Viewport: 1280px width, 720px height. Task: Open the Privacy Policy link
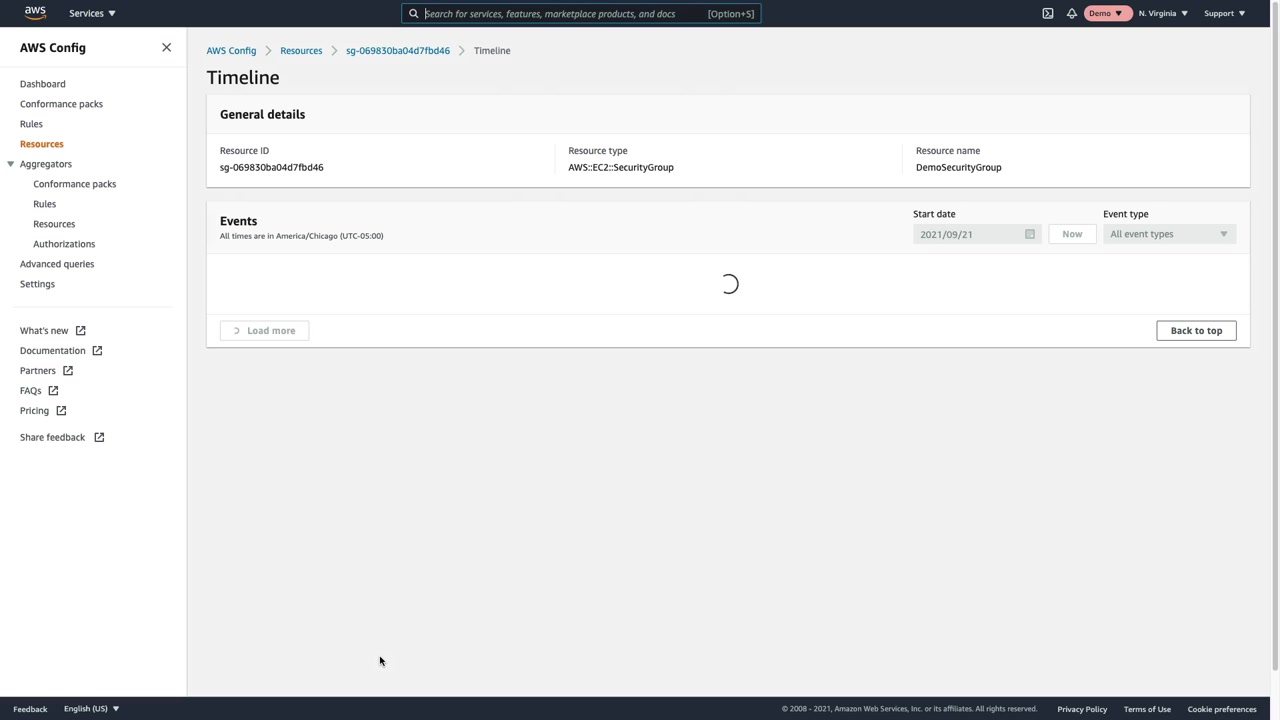point(1082,709)
